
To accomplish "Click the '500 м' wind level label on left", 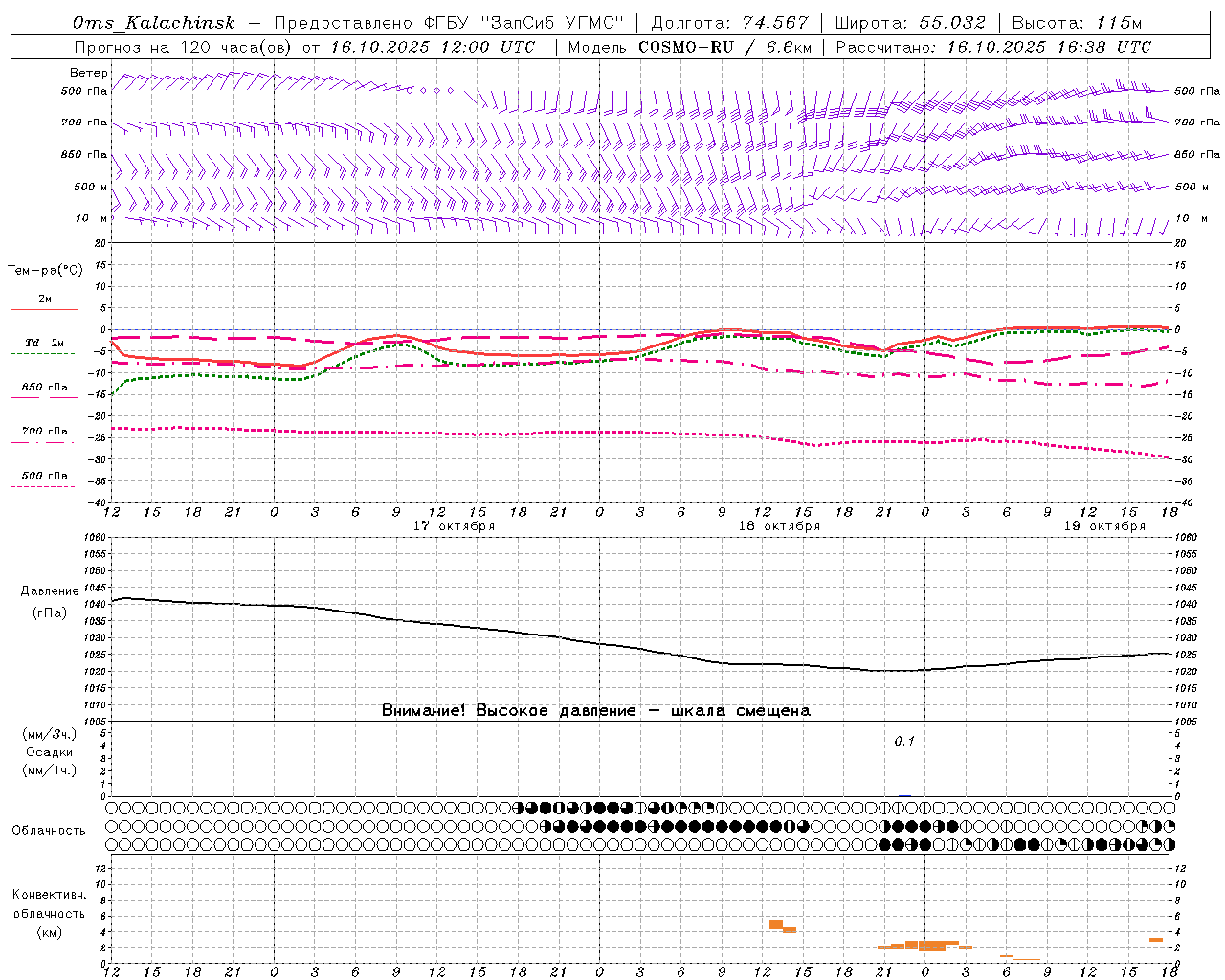I will pos(91,188).
